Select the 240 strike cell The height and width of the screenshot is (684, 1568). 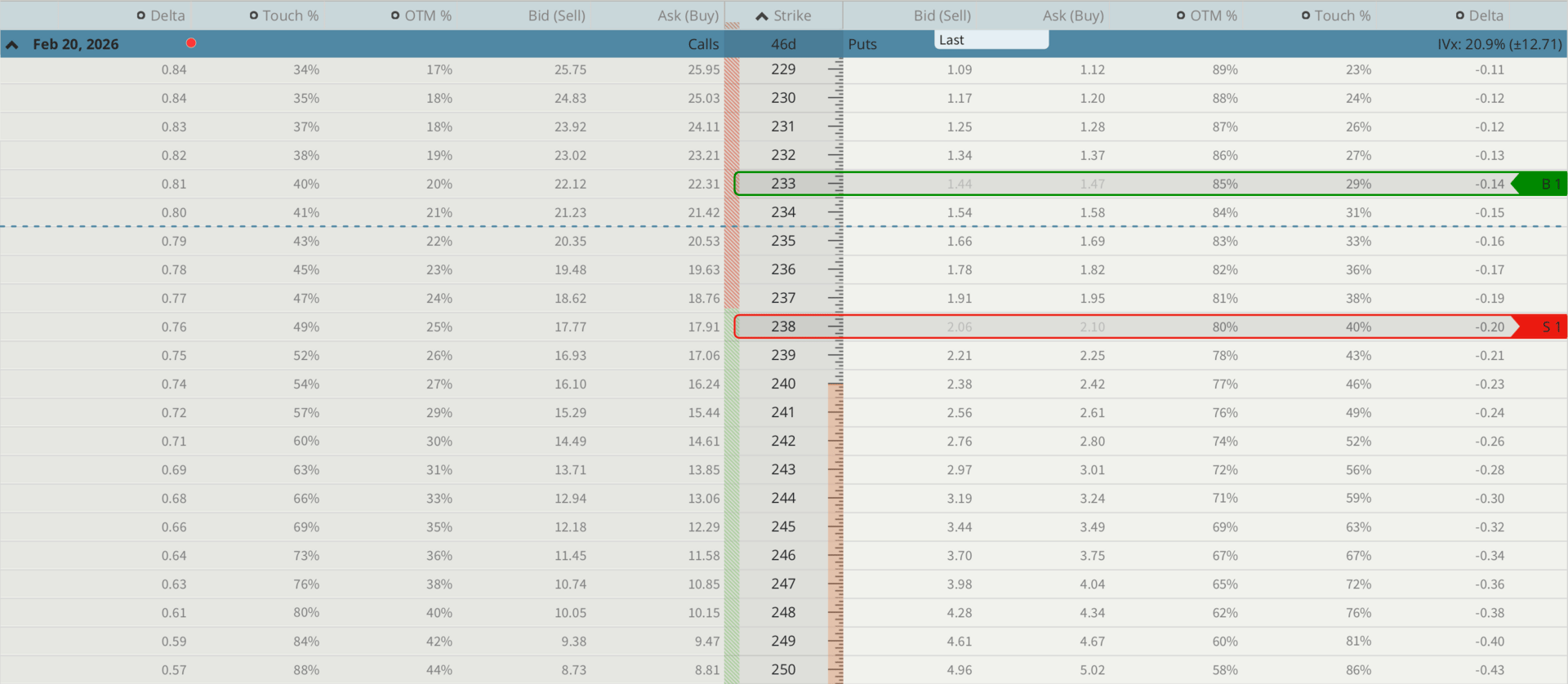783,384
